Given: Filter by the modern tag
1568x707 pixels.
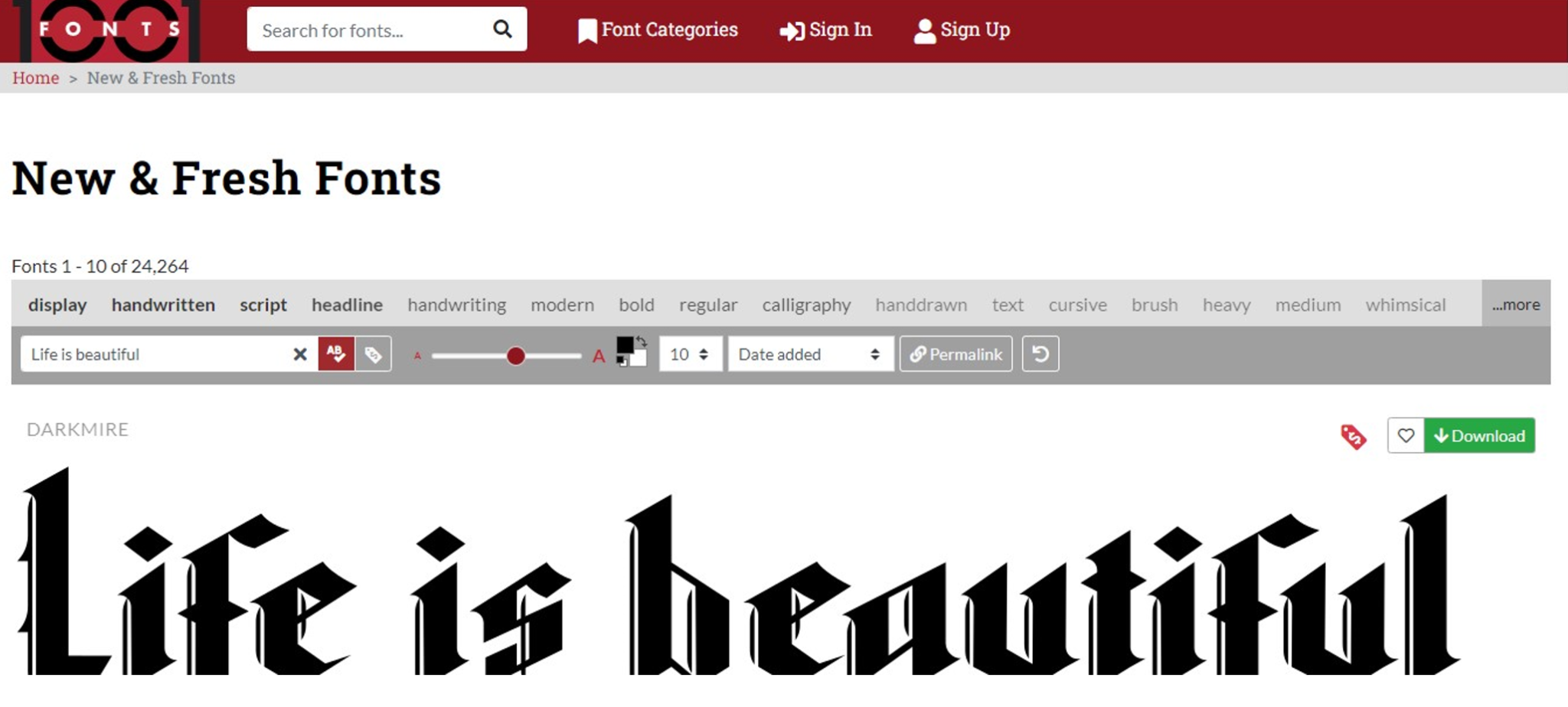Looking at the screenshot, I should [563, 305].
